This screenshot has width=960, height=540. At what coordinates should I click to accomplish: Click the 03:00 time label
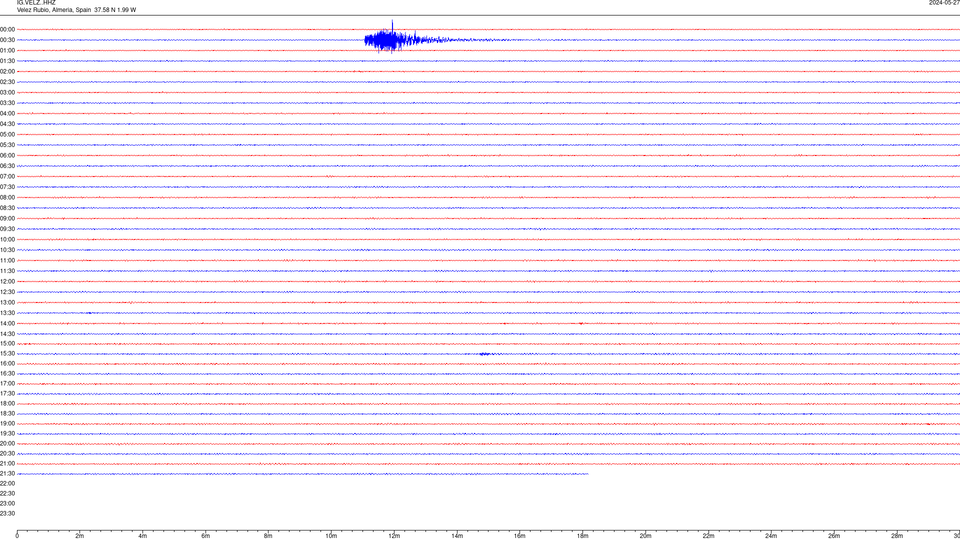(x=7, y=93)
